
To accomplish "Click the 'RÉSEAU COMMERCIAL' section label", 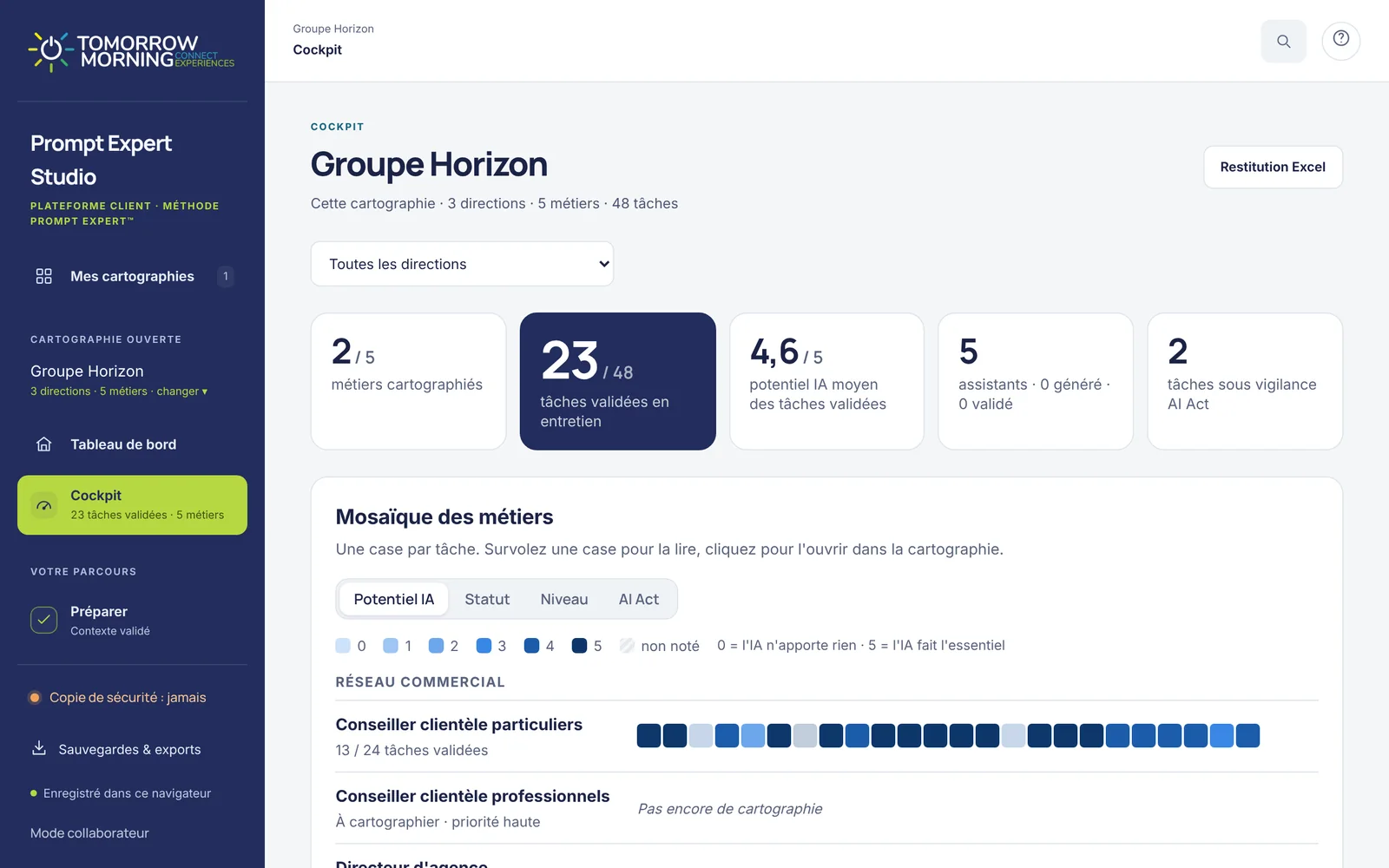I will pos(420,682).
